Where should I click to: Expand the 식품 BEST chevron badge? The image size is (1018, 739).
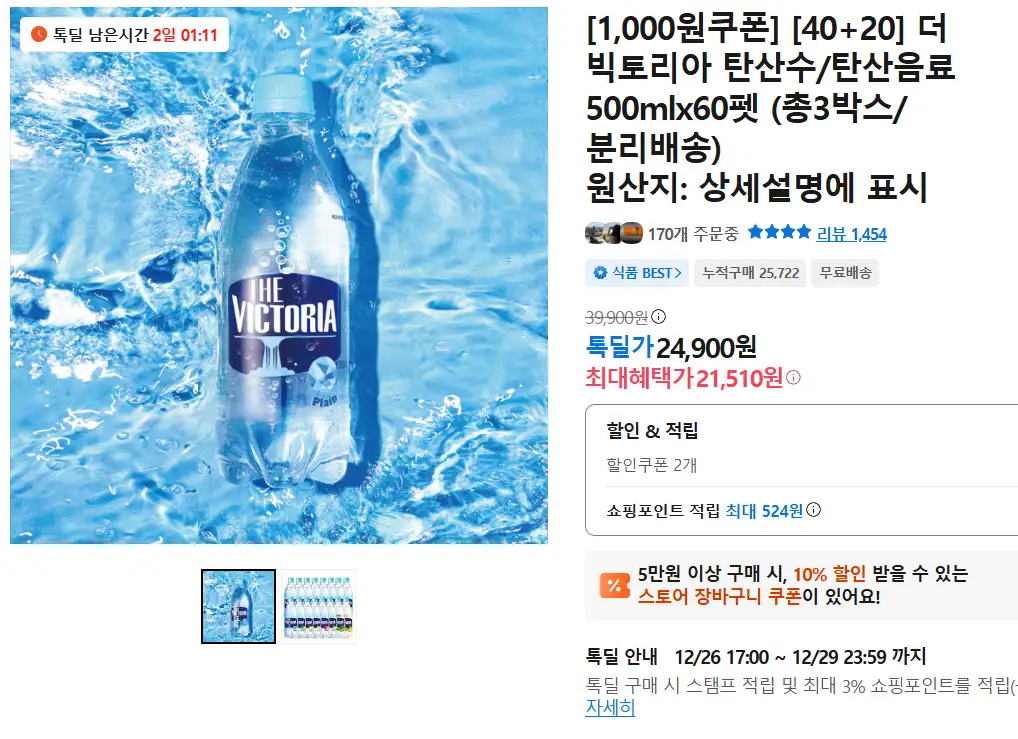[637, 273]
